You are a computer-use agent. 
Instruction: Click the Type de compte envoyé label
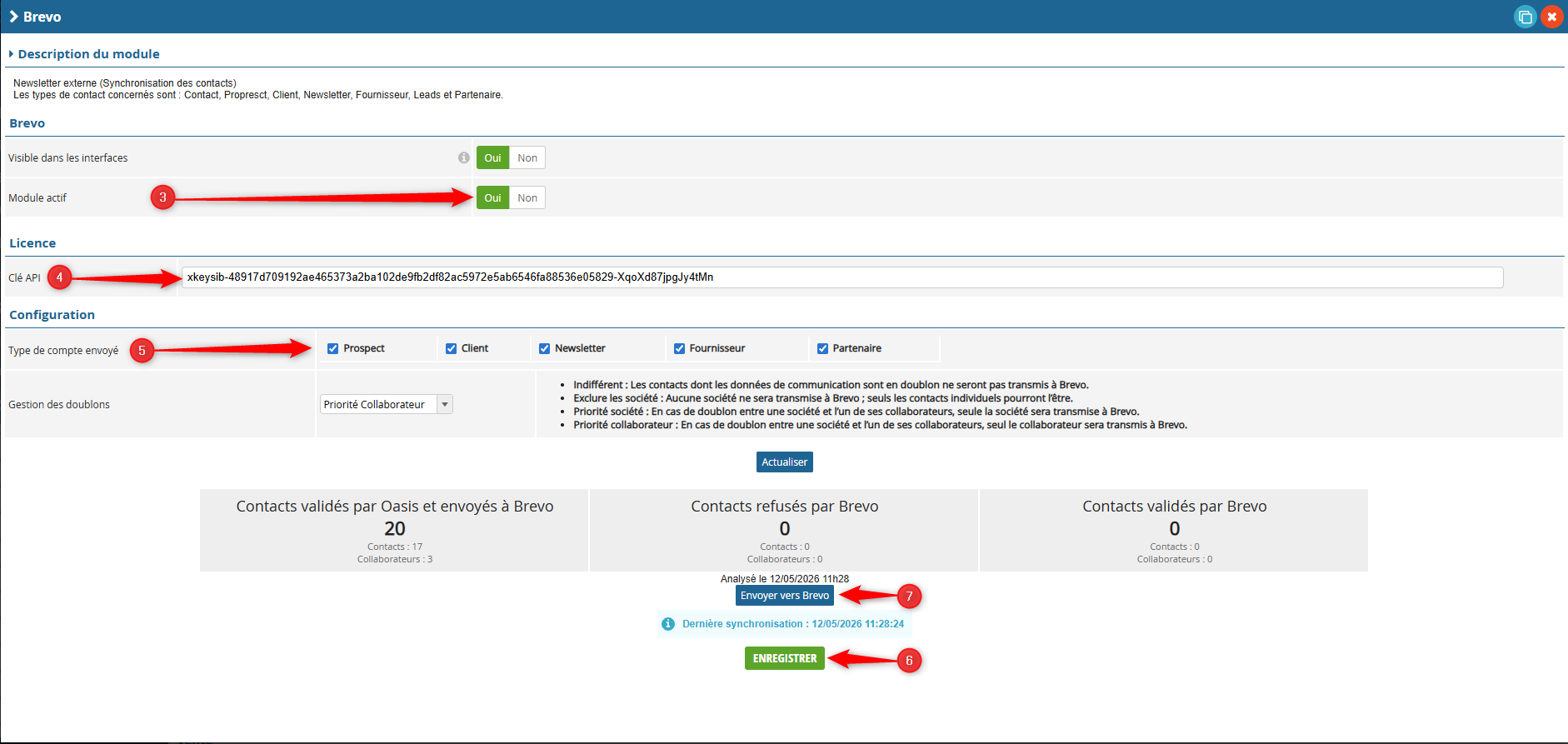coord(63,351)
